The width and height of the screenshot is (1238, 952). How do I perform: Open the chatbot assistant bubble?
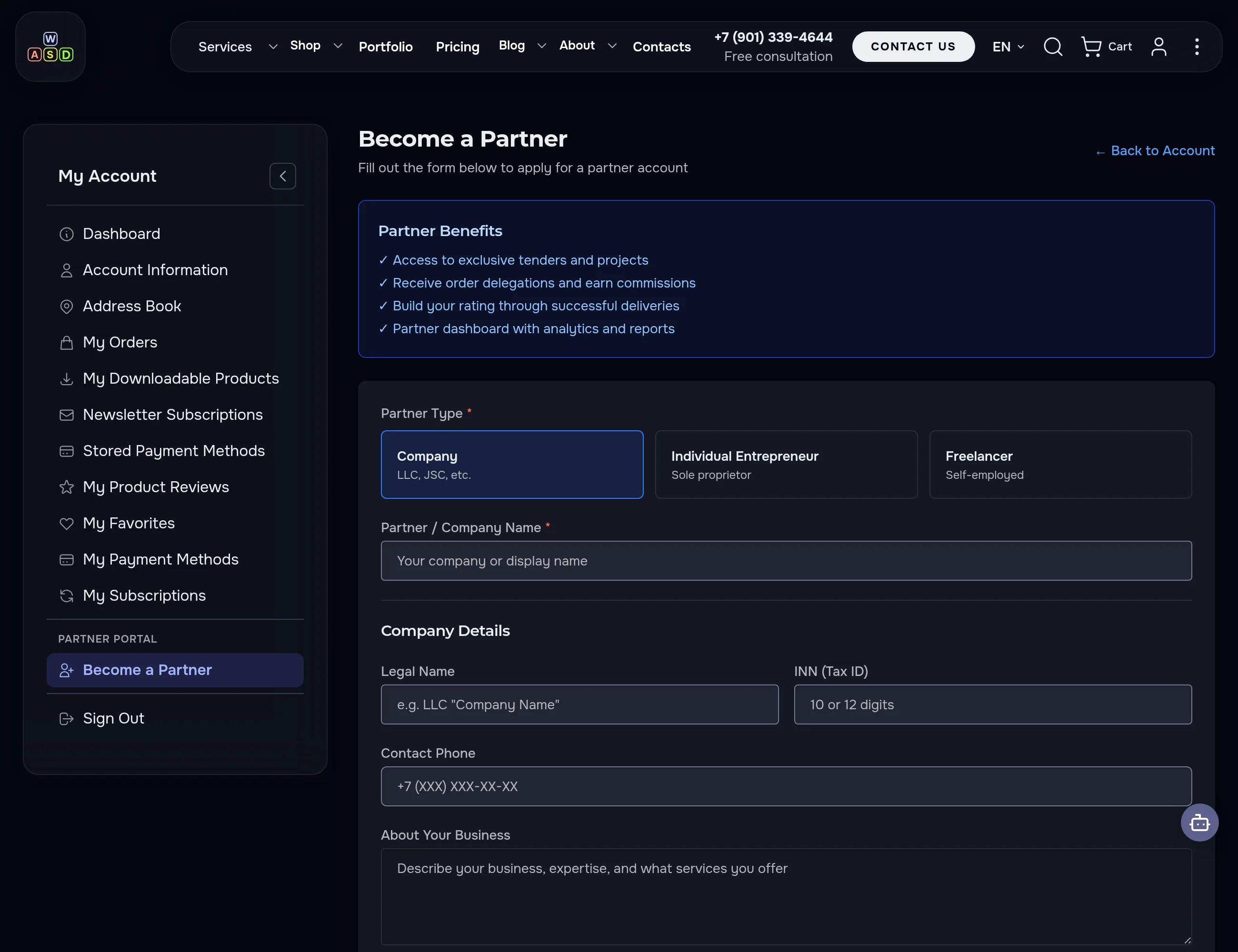(1199, 822)
